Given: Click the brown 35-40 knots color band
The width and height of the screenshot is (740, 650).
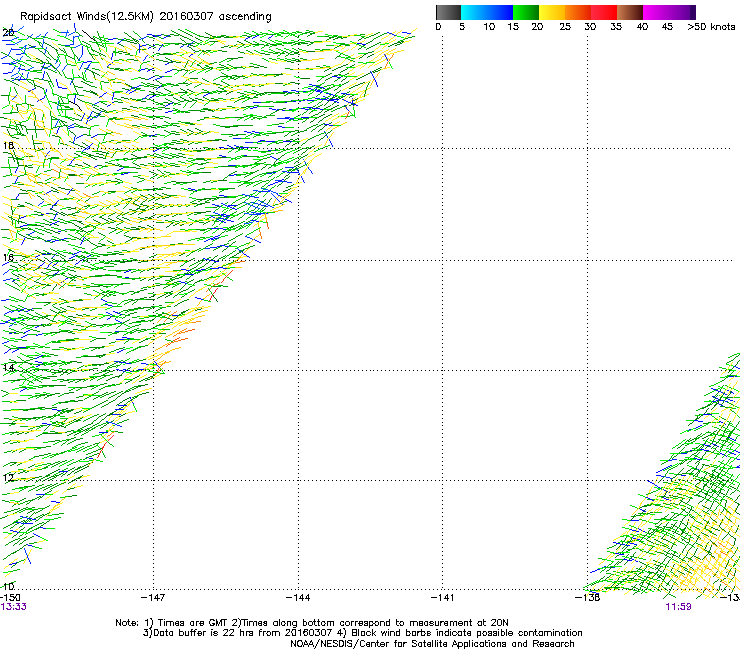Looking at the screenshot, I should 630,12.
